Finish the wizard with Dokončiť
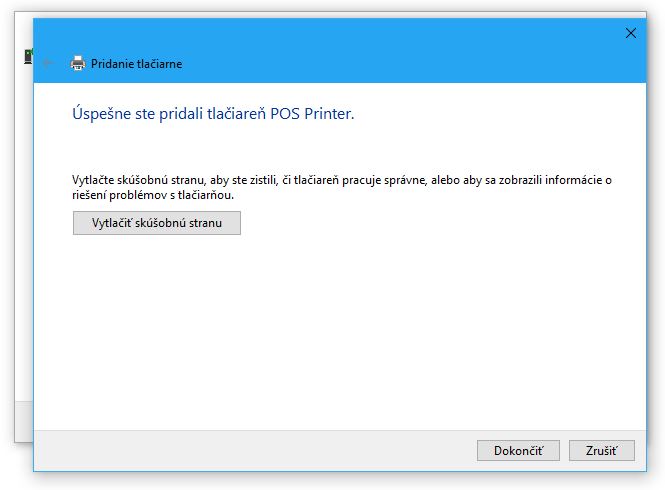Screen dimensions: 665x490 518,451
